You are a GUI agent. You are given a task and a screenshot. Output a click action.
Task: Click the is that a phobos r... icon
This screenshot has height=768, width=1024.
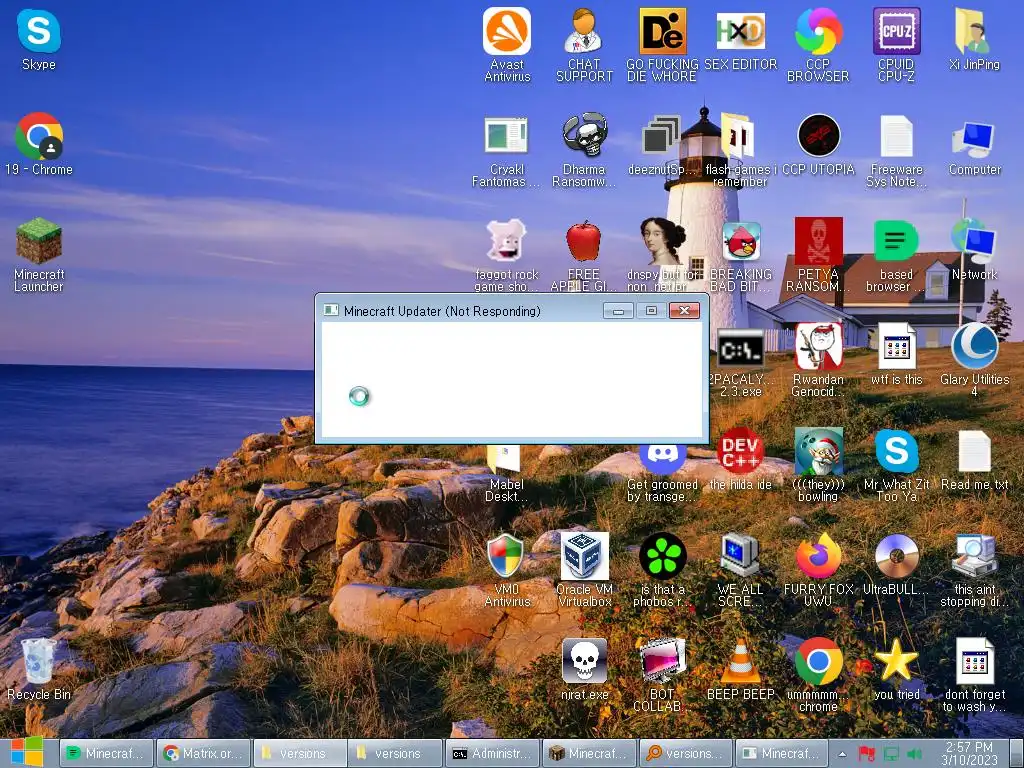tap(662, 569)
